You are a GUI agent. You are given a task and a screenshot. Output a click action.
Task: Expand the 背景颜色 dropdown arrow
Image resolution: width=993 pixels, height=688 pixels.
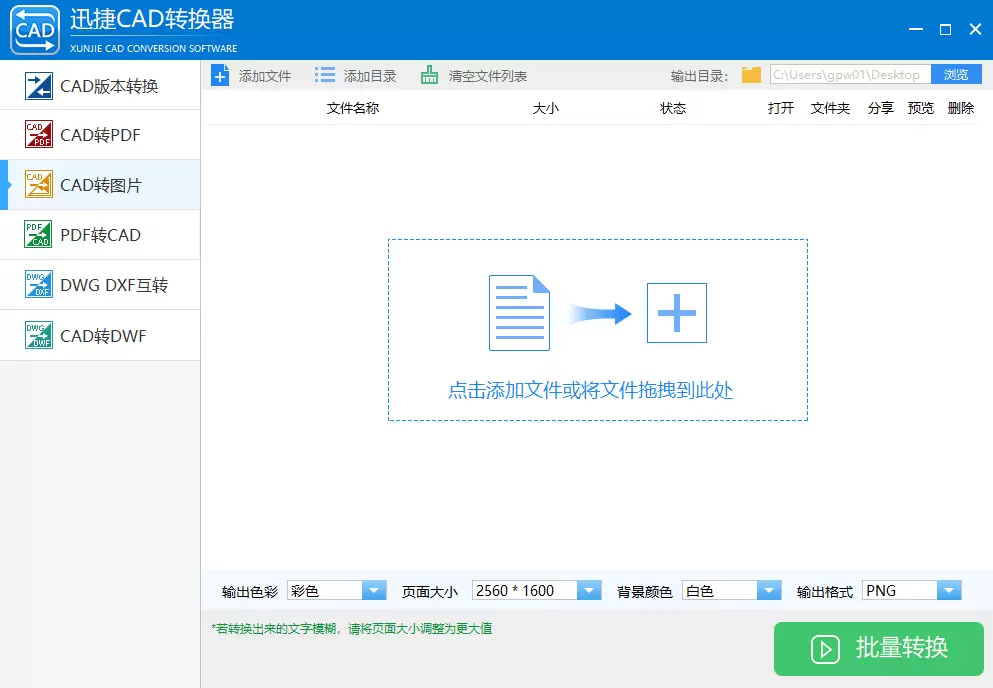pos(769,590)
